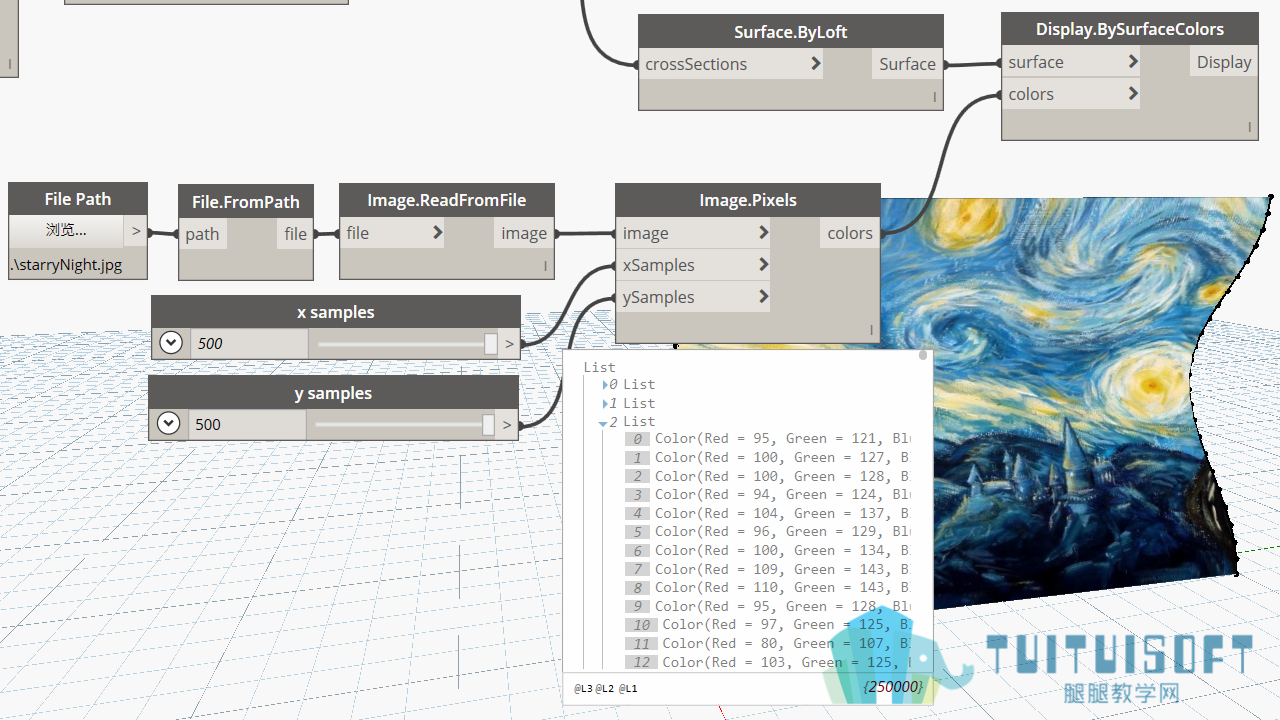Expand the x samples slider options chevron
This screenshot has width=1280, height=720.
[x=171, y=343]
